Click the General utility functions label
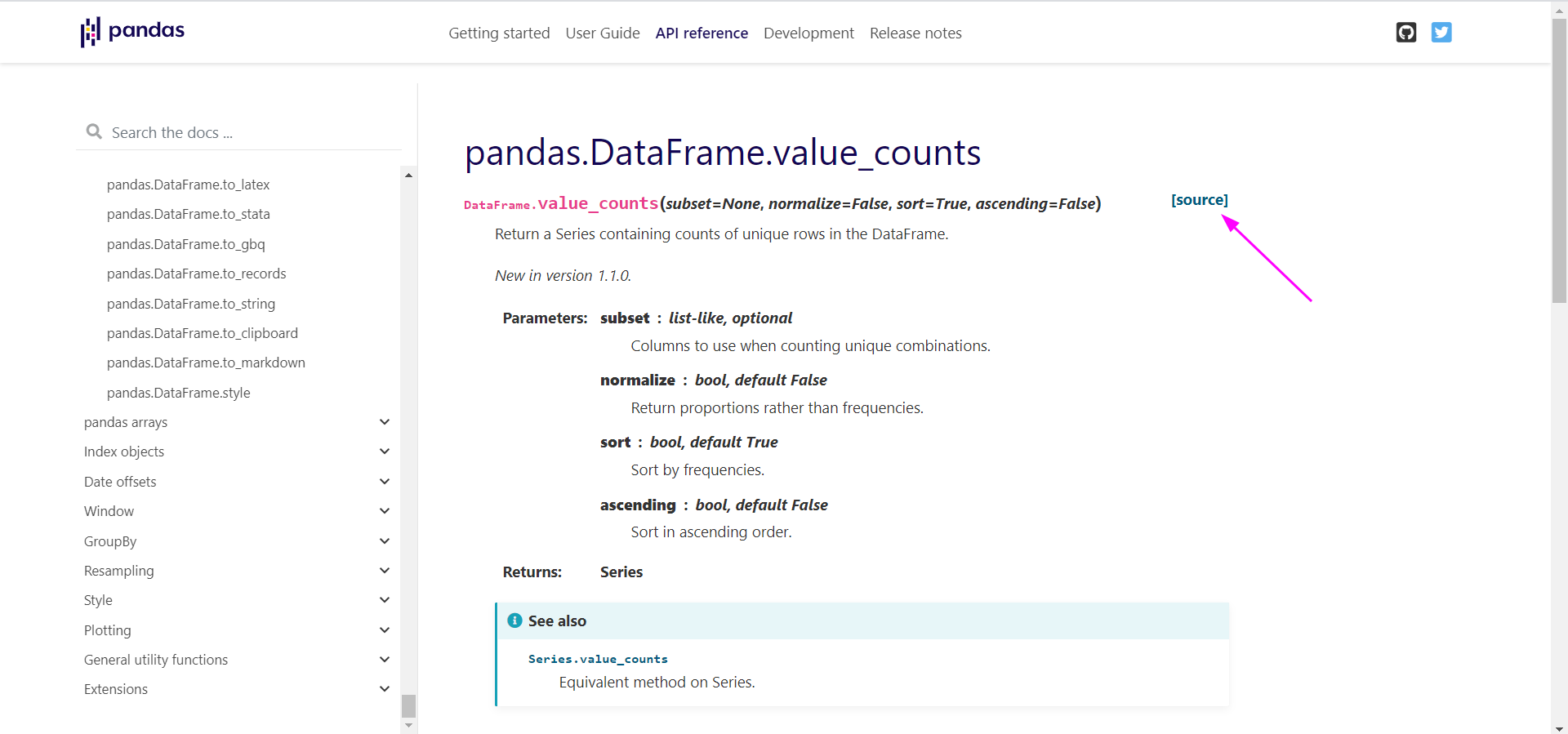1568x734 pixels. pyautogui.click(x=156, y=660)
